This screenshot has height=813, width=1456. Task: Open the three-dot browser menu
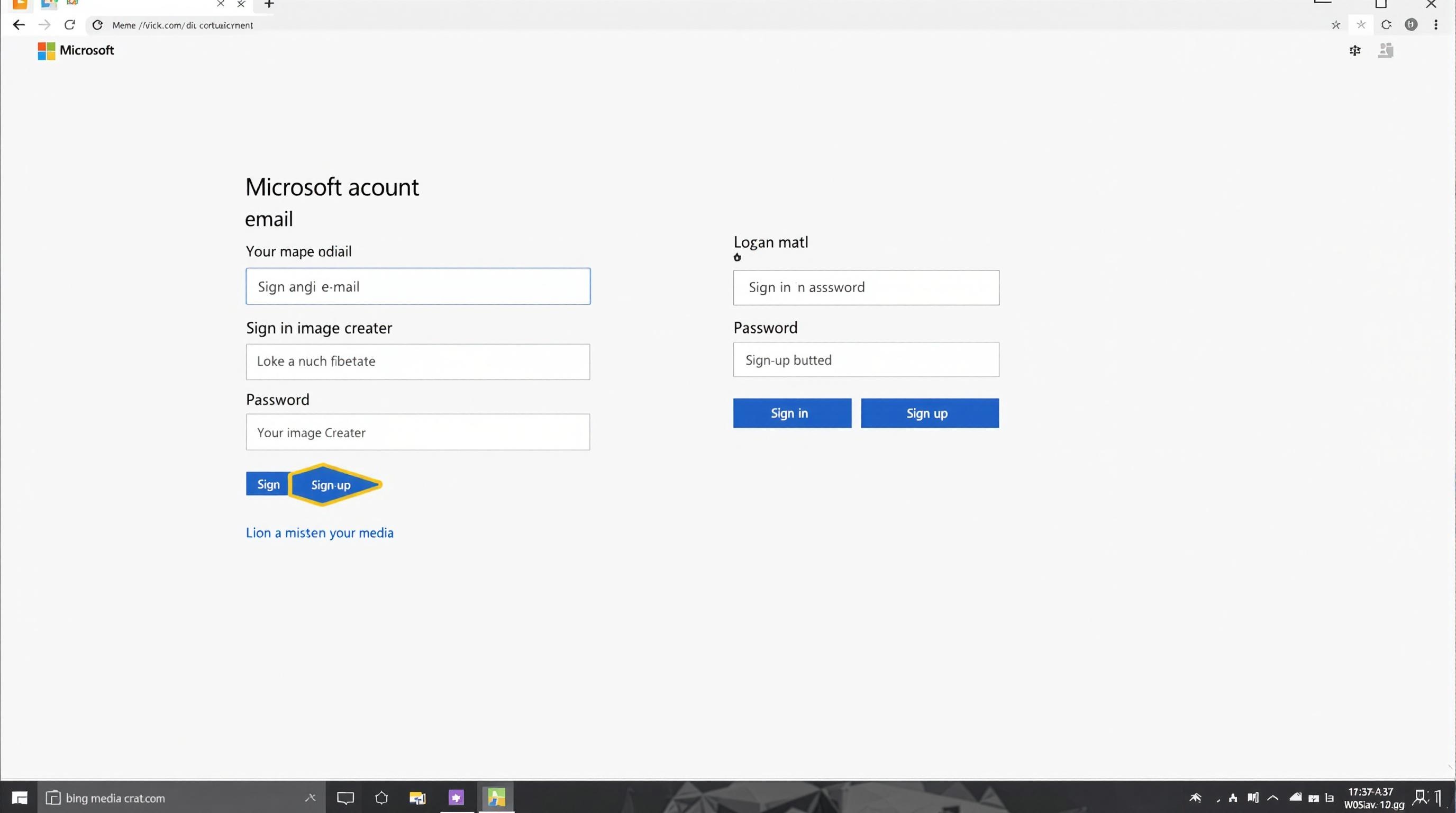coord(1436,25)
